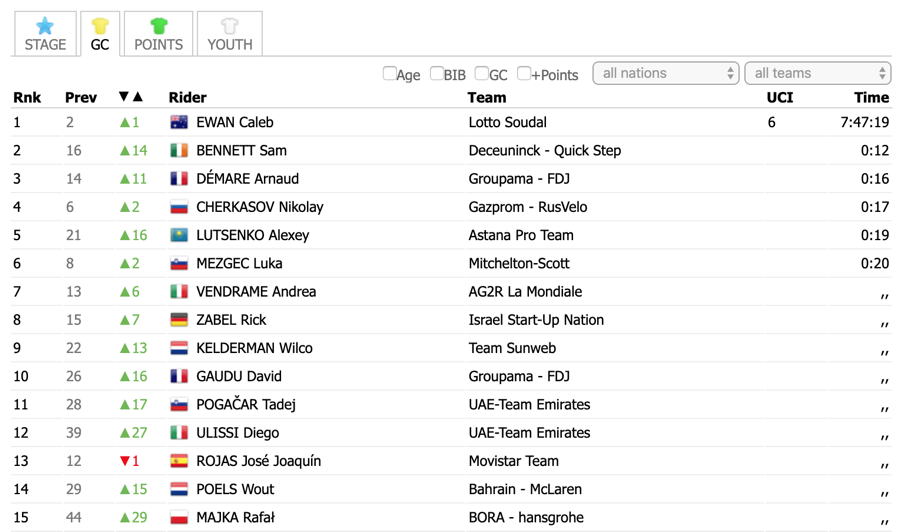Open the Mitchelton-Scott team page
Viewport: 900px width, 532px height.
[519, 263]
